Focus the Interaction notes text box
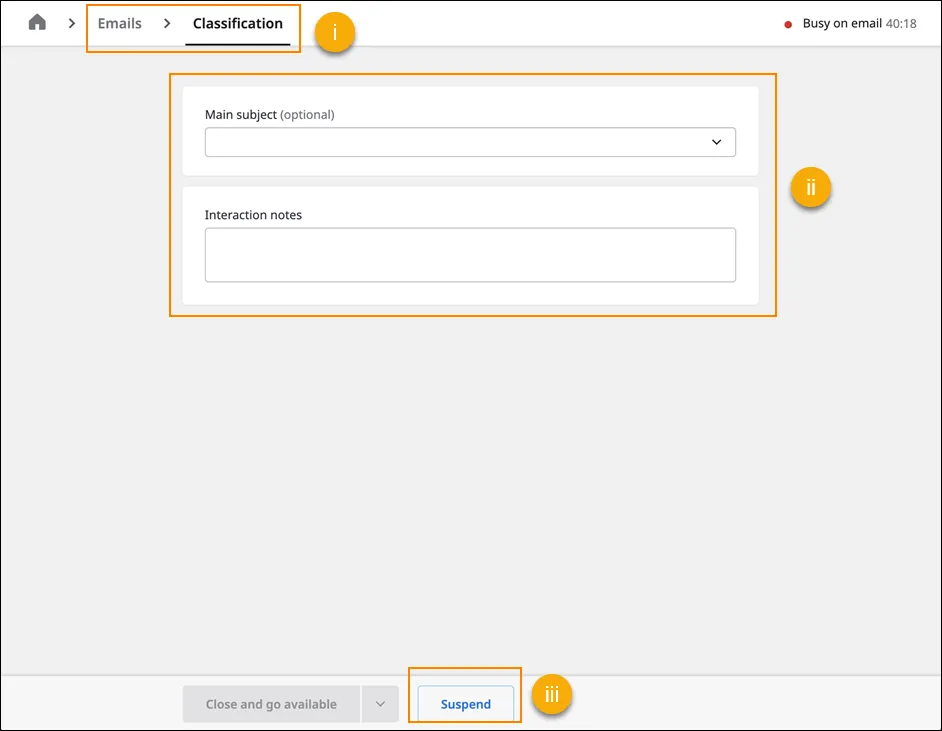This screenshot has width=942, height=731. tap(470, 255)
